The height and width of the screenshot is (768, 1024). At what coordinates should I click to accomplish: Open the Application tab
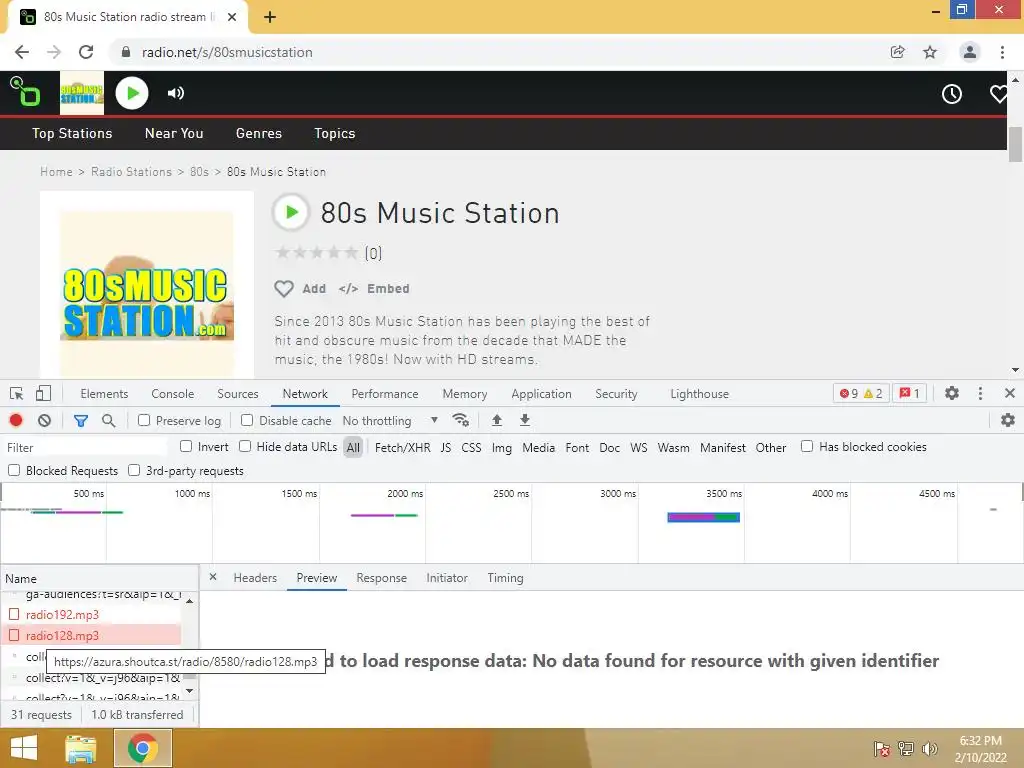pos(541,394)
